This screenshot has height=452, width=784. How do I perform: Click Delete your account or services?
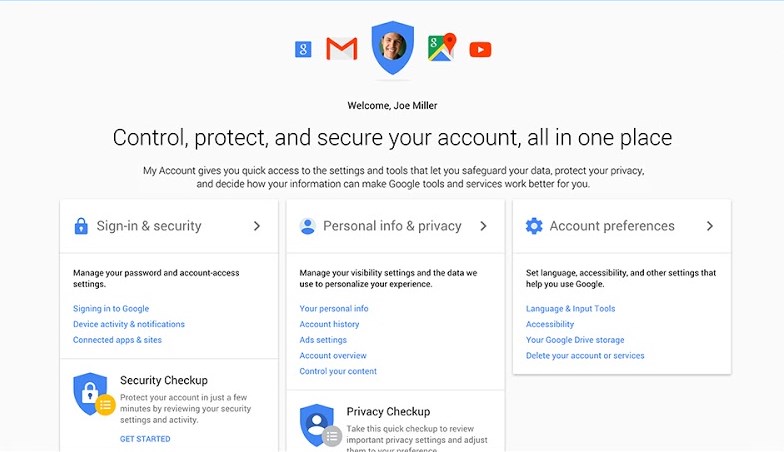(x=585, y=356)
